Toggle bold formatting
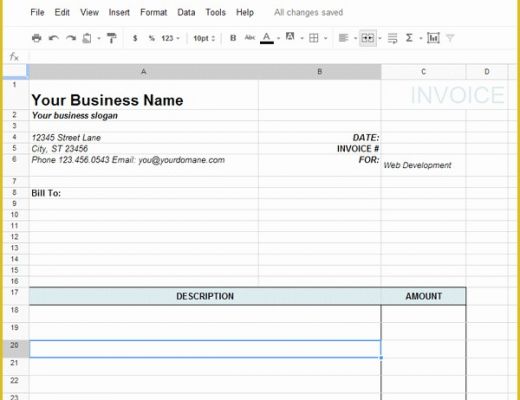 (x=233, y=38)
